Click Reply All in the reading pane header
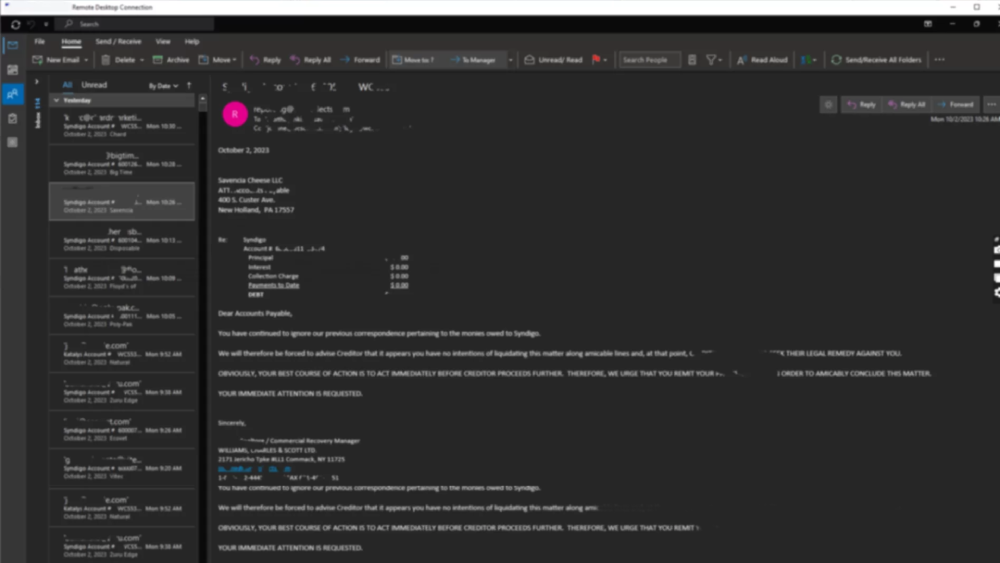This screenshot has width=1000, height=563. (907, 104)
